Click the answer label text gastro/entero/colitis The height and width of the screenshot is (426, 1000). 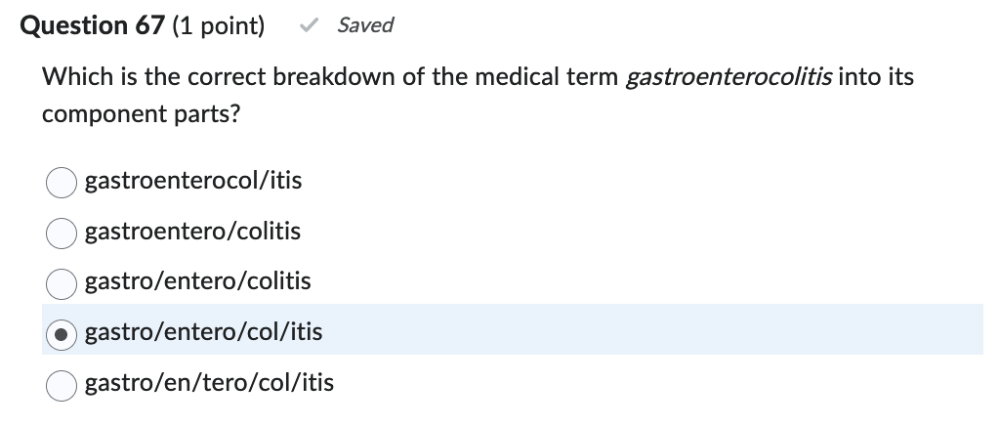point(198,281)
